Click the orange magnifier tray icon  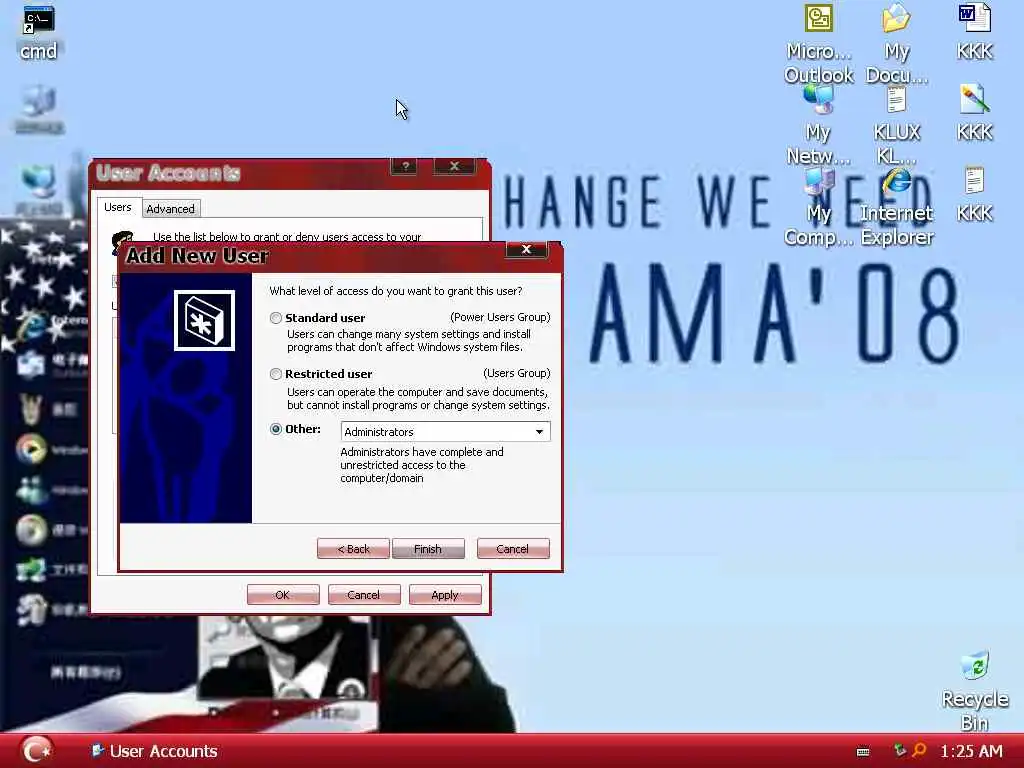[920, 750]
